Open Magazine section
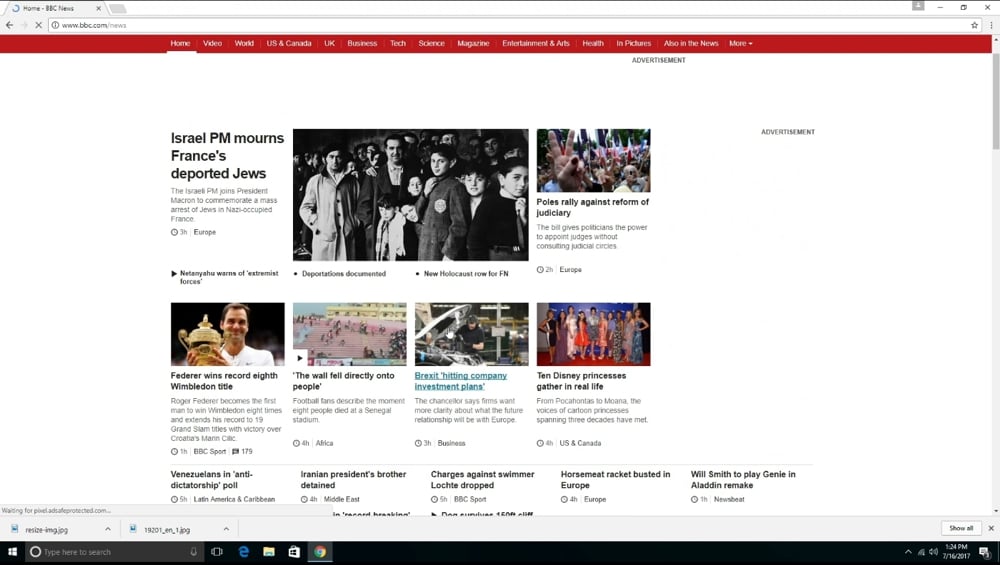 click(473, 43)
